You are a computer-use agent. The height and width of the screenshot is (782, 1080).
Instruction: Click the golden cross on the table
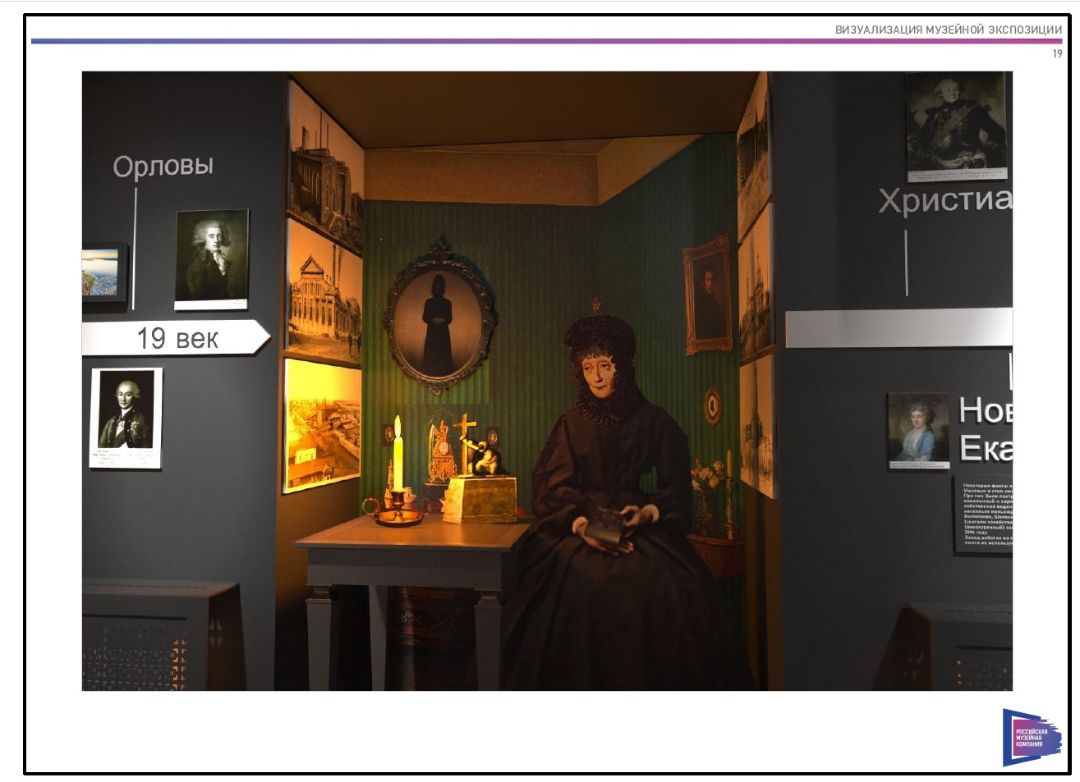tap(466, 444)
